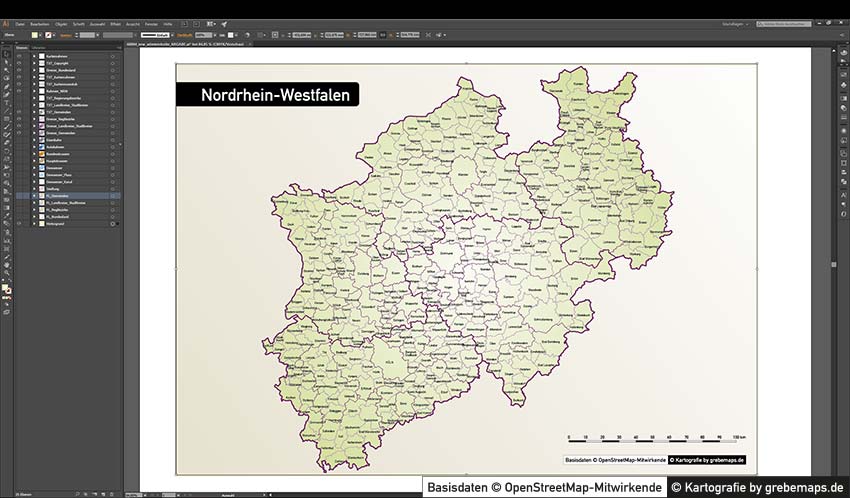Click the create new layer icon
This screenshot has width=850, height=498.
(x=104, y=493)
